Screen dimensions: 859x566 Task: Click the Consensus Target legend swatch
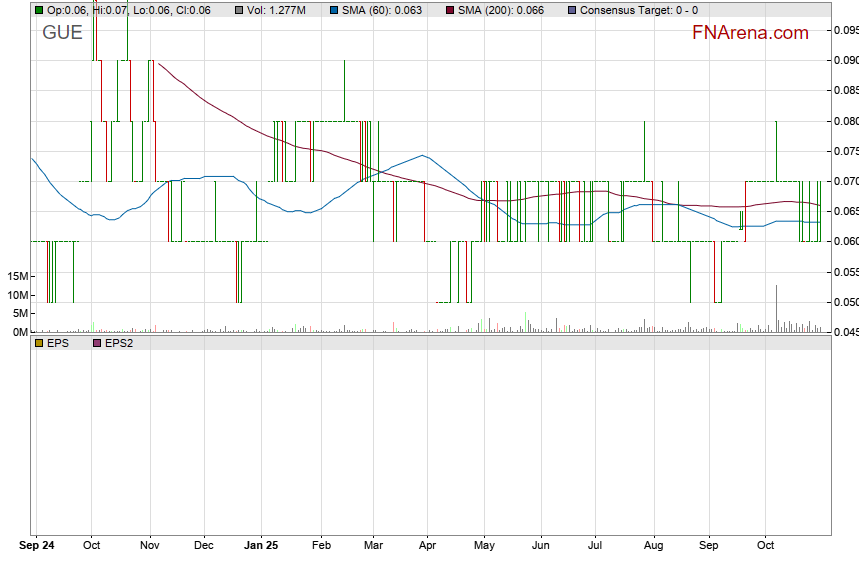pos(571,10)
